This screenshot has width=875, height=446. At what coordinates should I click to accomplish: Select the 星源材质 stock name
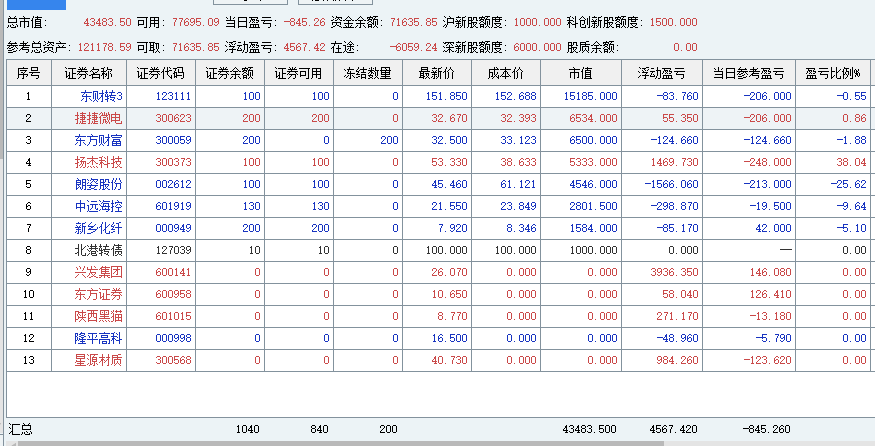(98, 360)
